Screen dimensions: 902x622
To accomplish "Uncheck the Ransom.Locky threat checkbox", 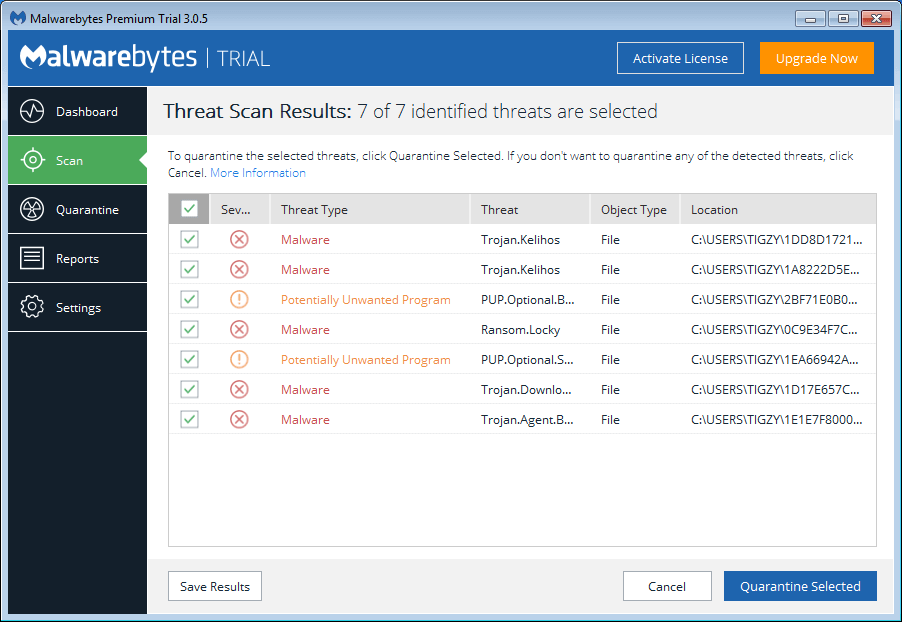I will [x=189, y=329].
